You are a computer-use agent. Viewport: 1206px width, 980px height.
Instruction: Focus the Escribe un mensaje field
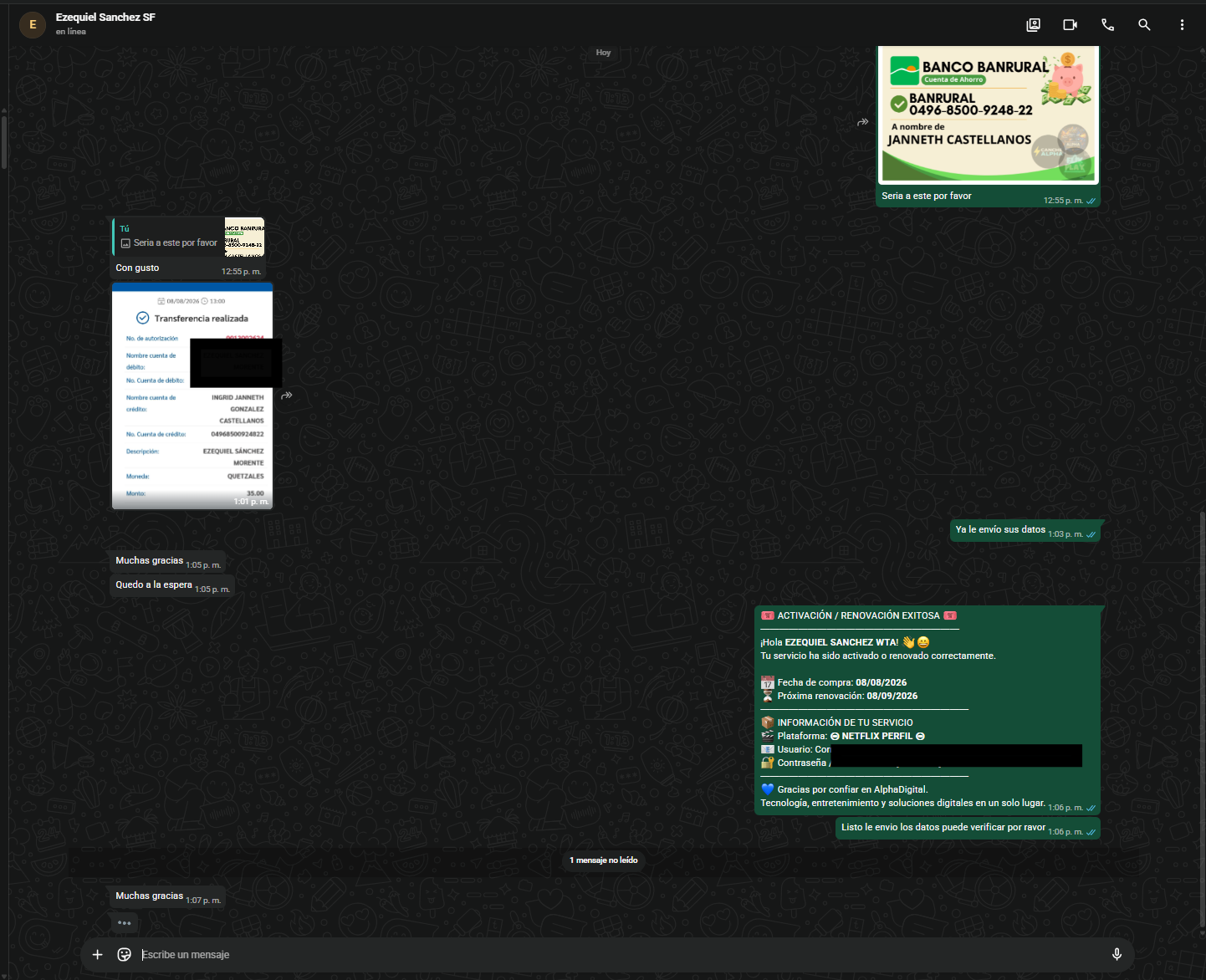point(619,954)
